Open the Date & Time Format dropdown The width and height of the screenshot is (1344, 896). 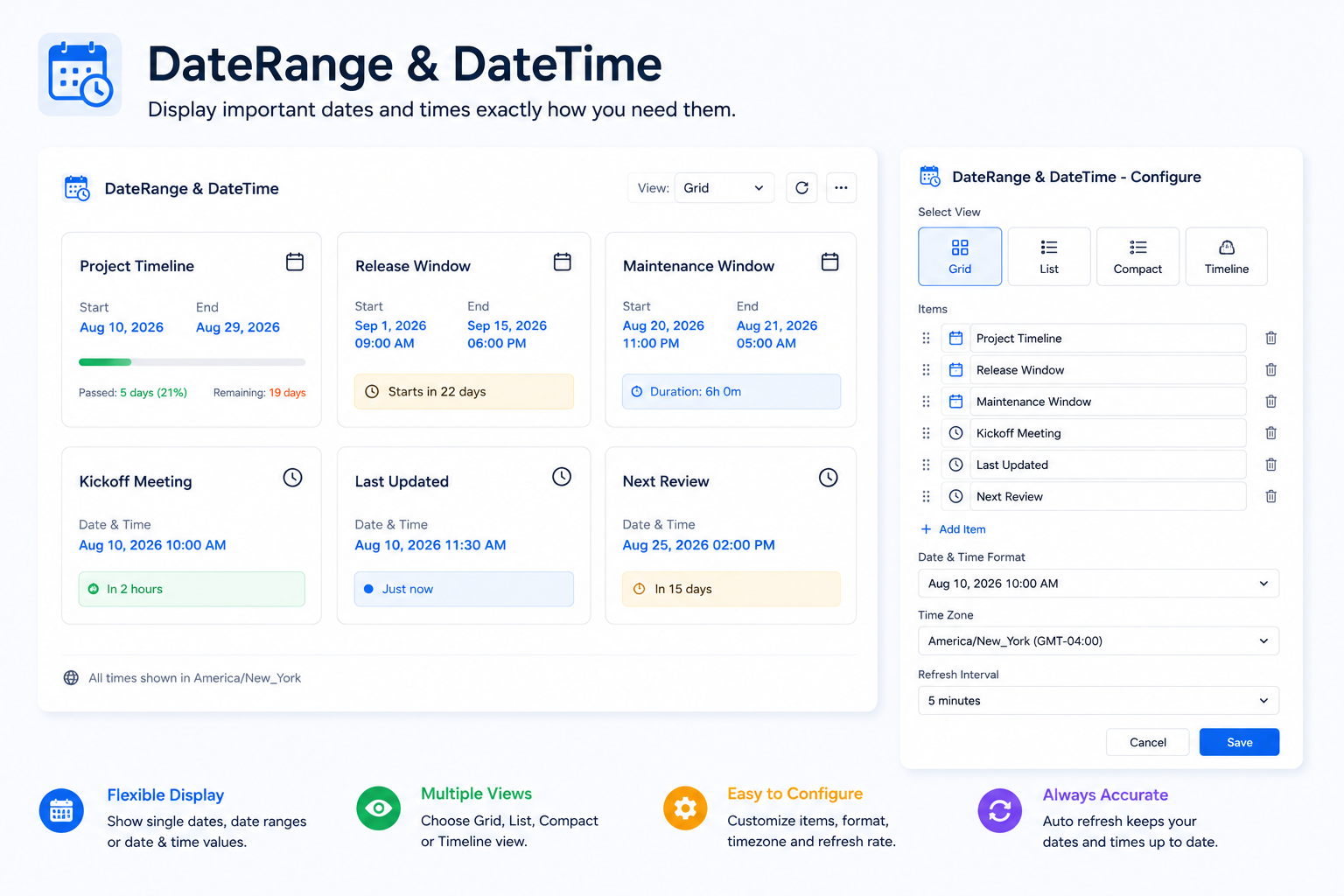1098,583
